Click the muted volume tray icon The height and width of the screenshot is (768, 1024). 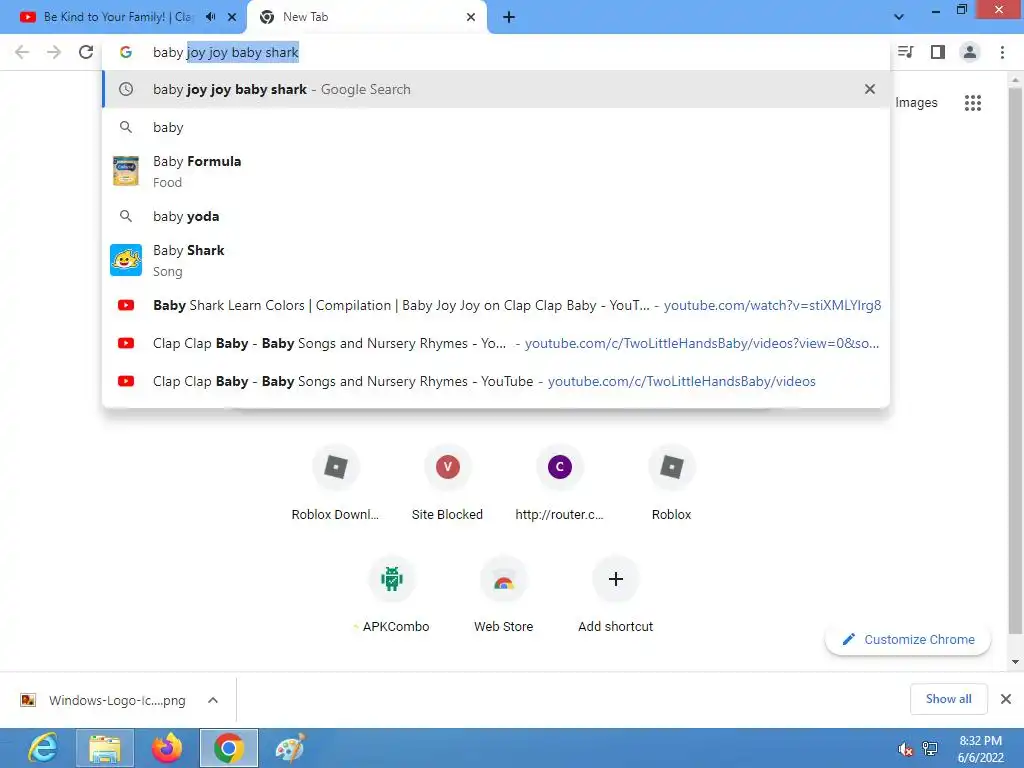coord(905,749)
